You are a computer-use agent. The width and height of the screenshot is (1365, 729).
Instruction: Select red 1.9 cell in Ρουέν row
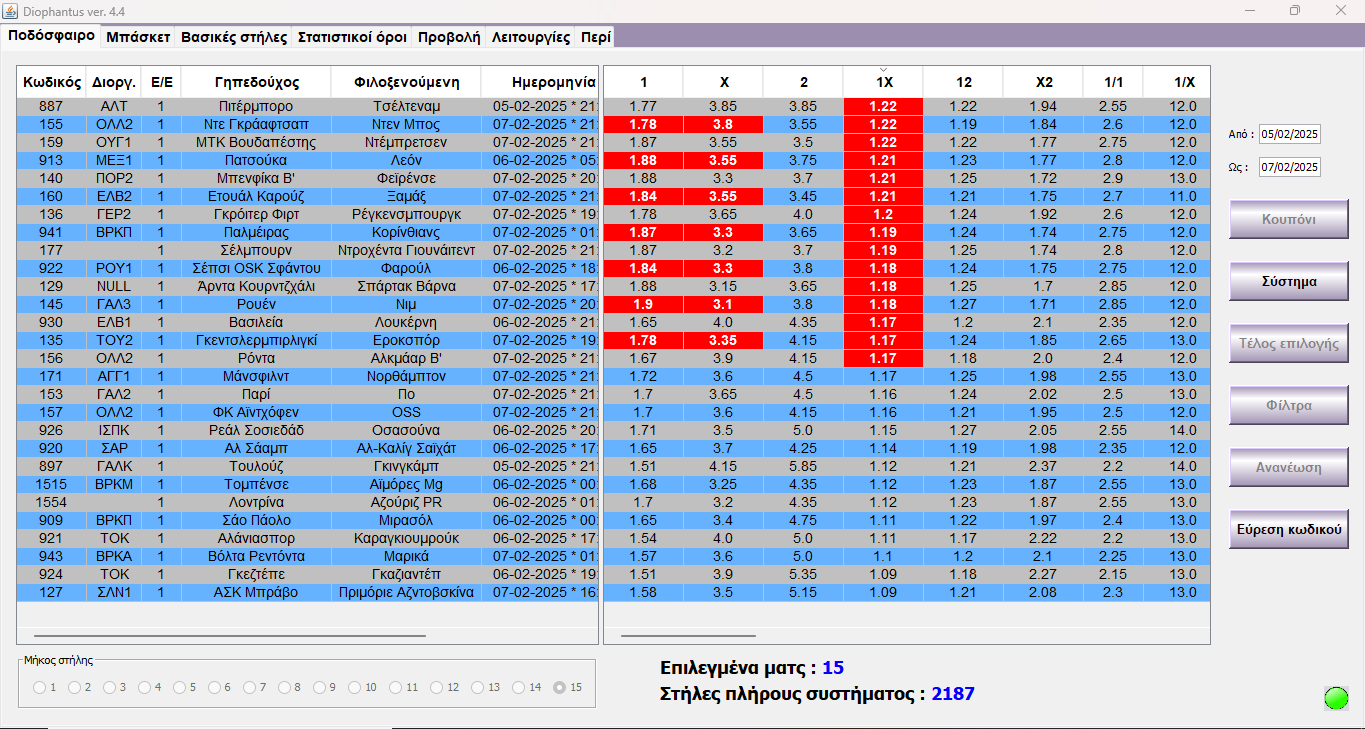643,304
